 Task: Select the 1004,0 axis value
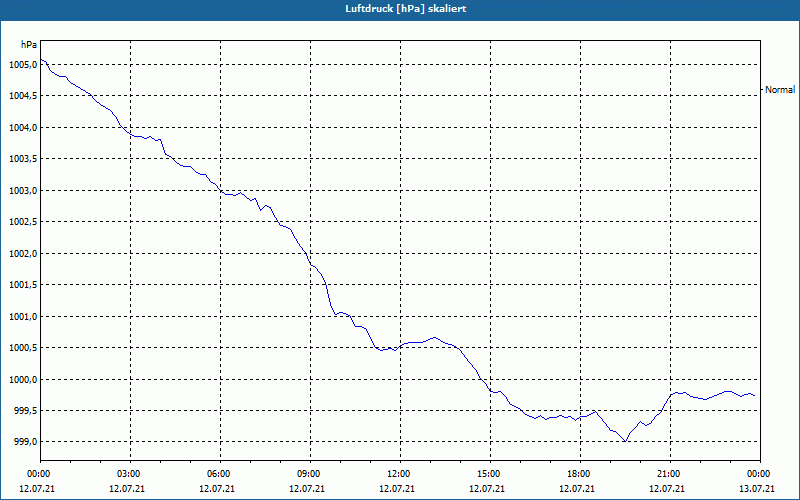click(23, 128)
